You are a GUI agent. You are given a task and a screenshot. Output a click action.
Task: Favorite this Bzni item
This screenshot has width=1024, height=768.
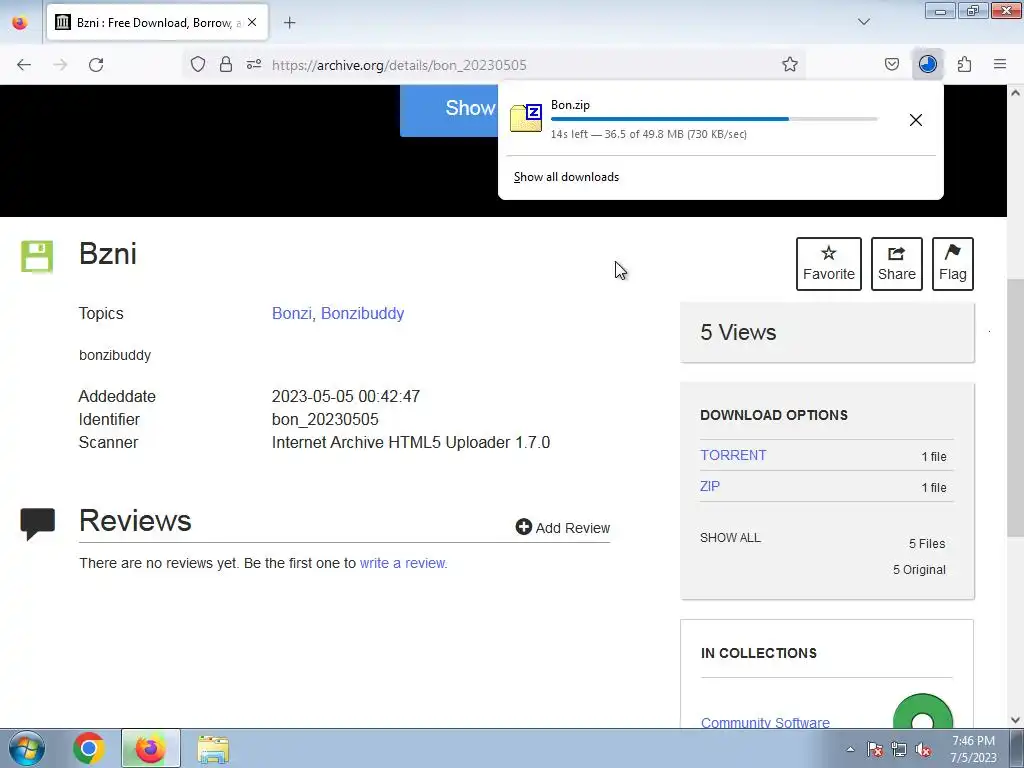pyautogui.click(x=829, y=264)
